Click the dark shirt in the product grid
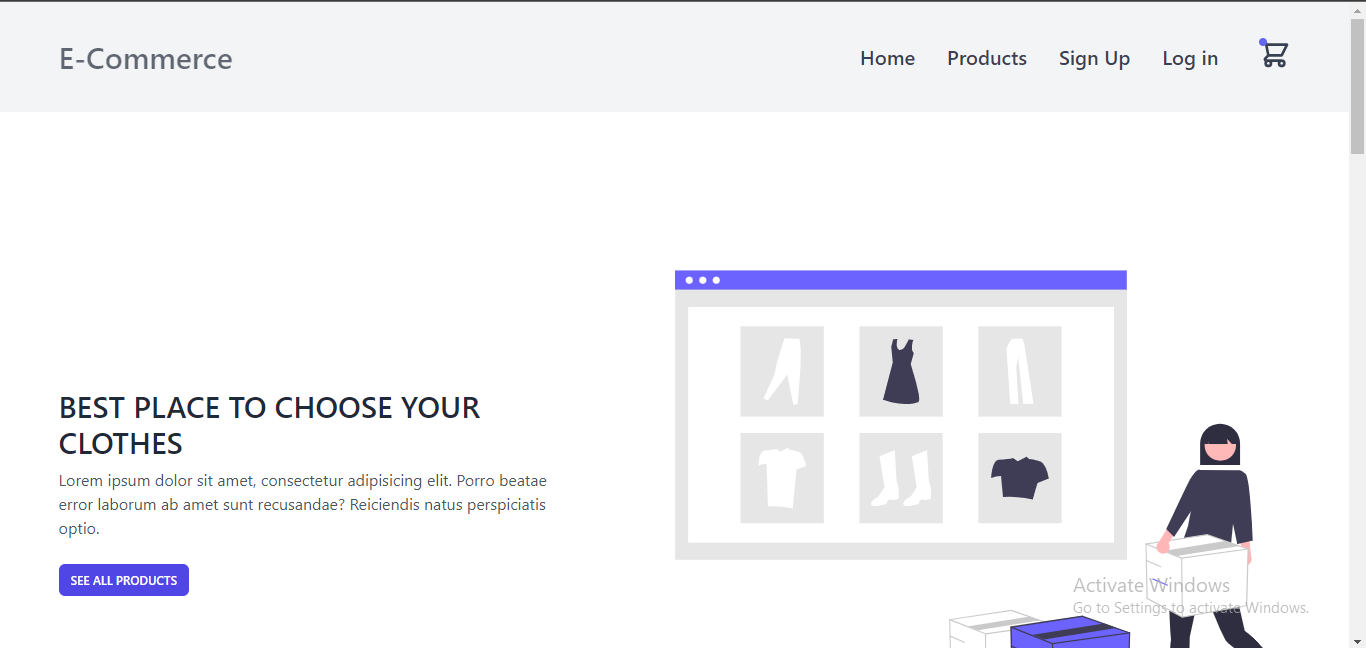 pos(1019,478)
